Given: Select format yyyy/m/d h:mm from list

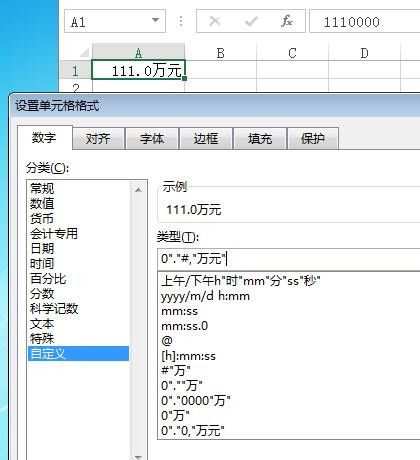Looking at the screenshot, I should [205, 296].
